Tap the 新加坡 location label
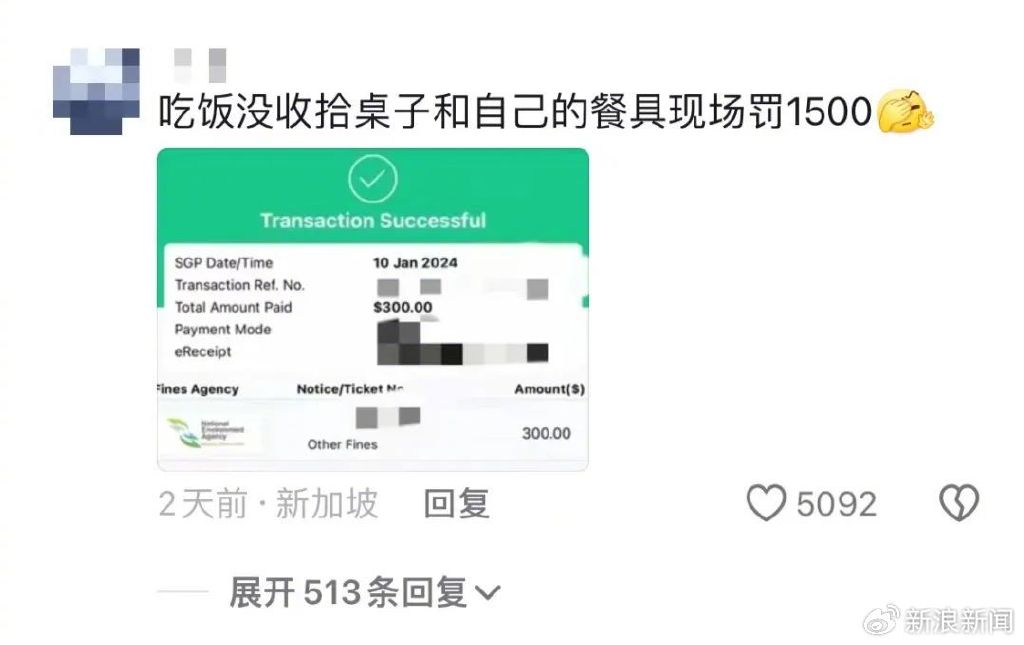Image resolution: width=1024 pixels, height=645 pixels. pos(327,503)
